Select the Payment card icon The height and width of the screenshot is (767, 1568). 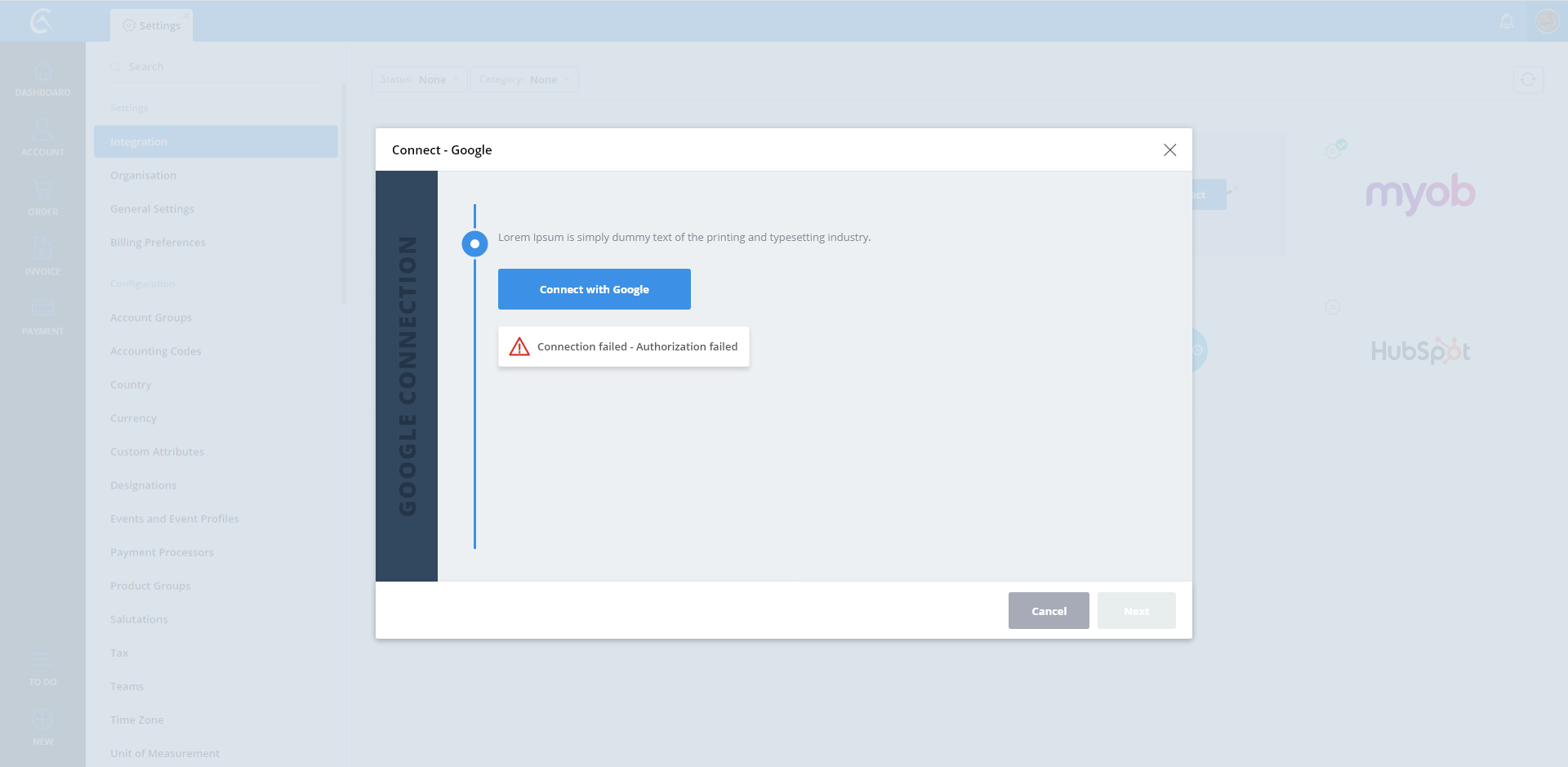(x=42, y=309)
